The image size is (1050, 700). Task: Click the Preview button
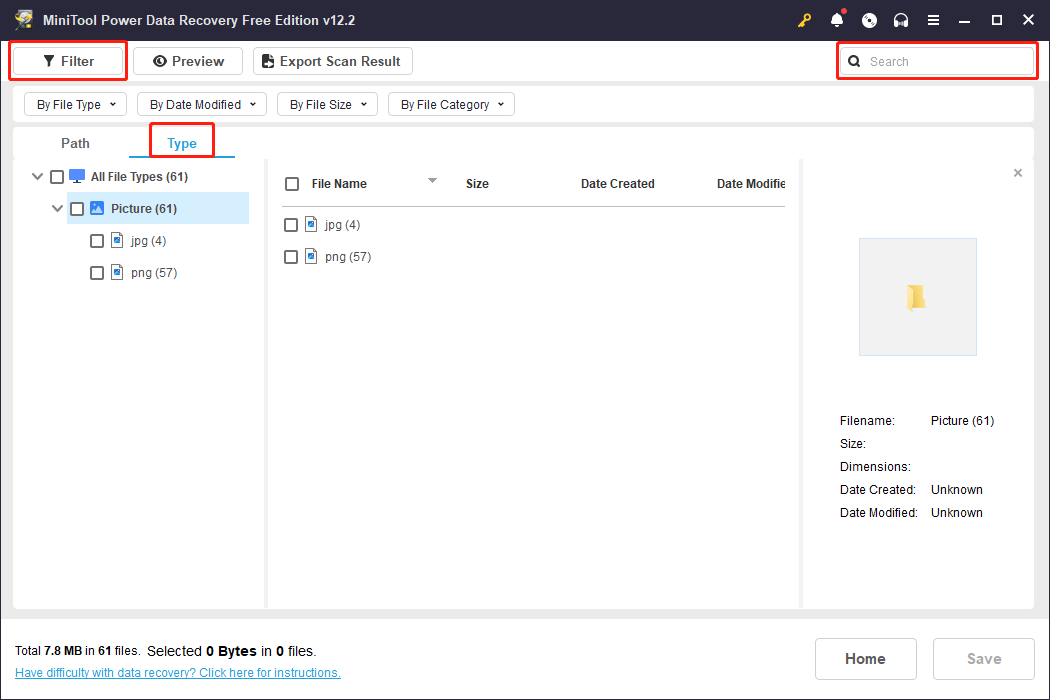pyautogui.click(x=188, y=61)
